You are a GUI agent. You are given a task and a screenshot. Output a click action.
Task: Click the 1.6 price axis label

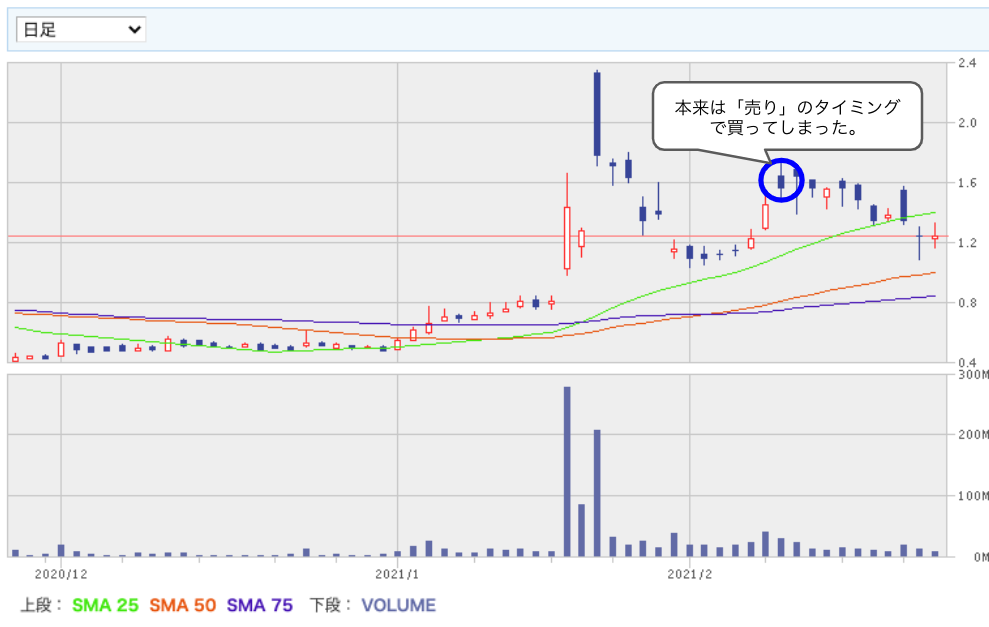click(x=967, y=183)
